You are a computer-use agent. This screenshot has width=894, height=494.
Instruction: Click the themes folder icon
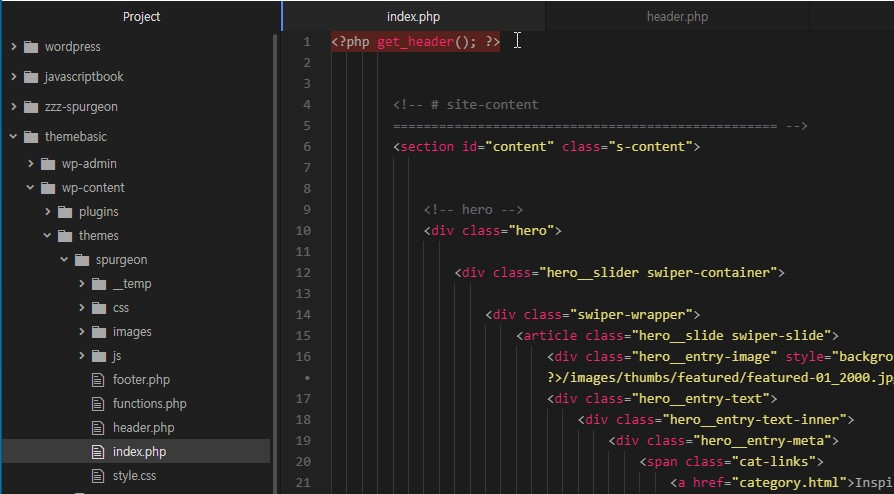coord(65,236)
